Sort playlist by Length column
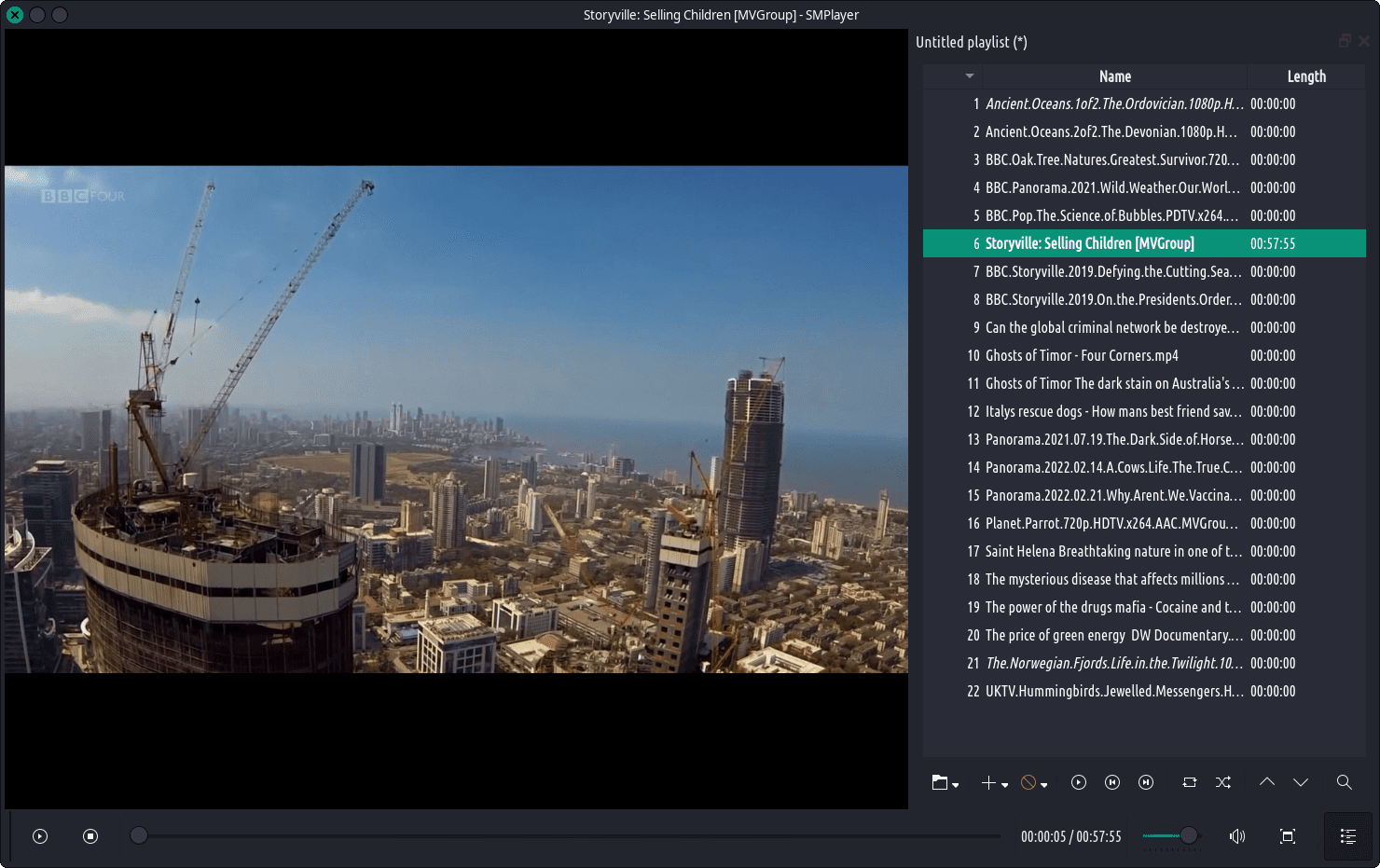Image resolution: width=1380 pixels, height=868 pixels. [1306, 76]
